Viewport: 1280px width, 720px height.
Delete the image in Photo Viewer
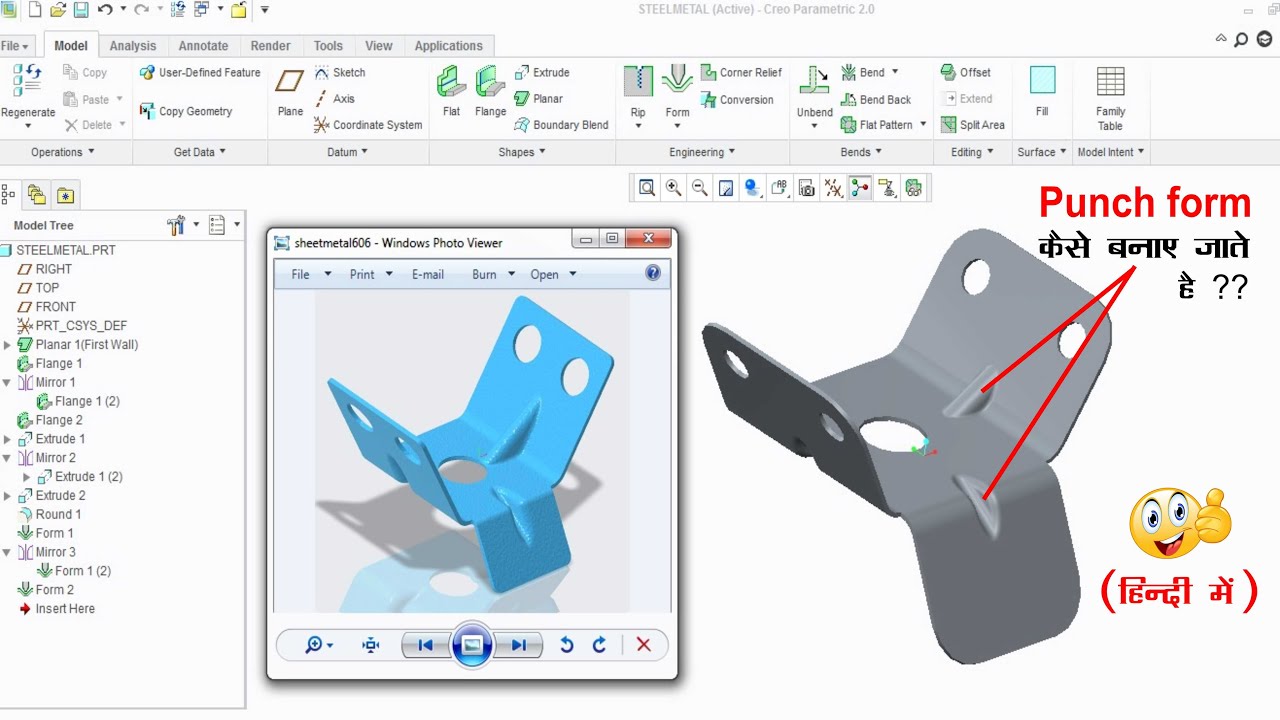pyautogui.click(x=644, y=645)
